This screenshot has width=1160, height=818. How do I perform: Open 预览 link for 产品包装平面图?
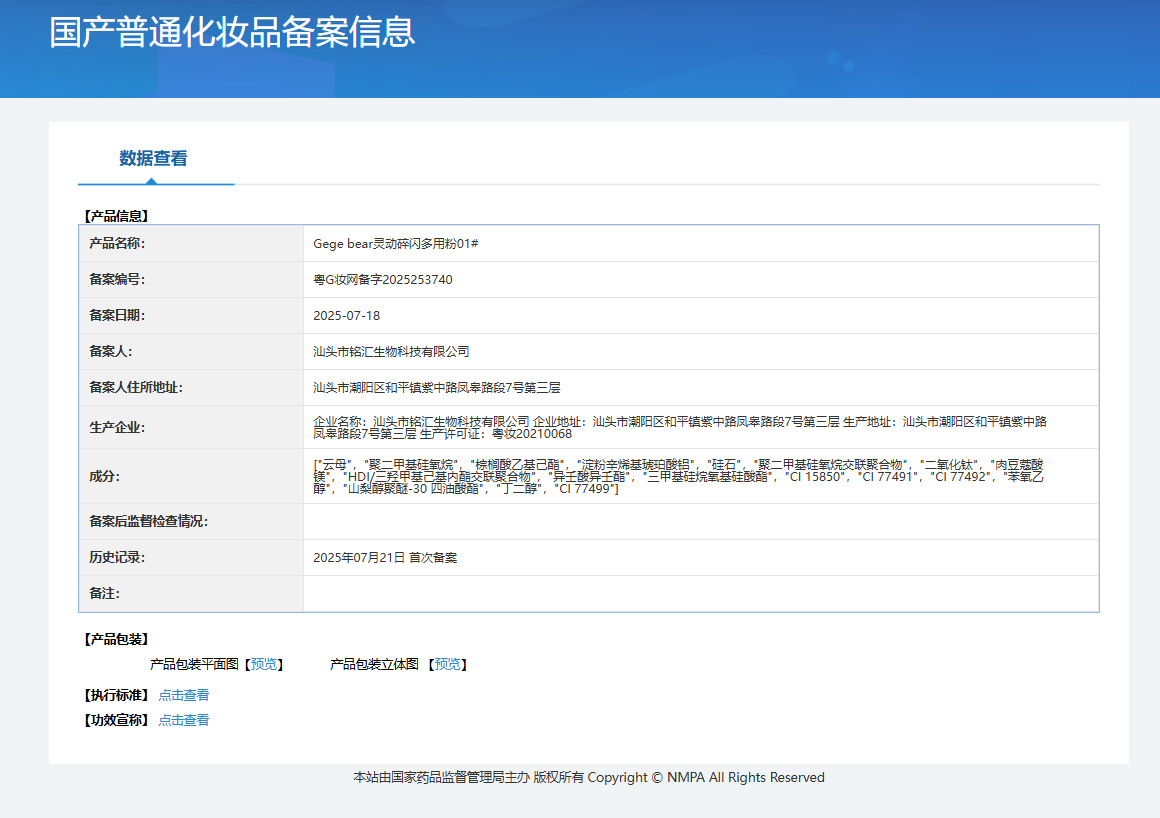(x=264, y=664)
